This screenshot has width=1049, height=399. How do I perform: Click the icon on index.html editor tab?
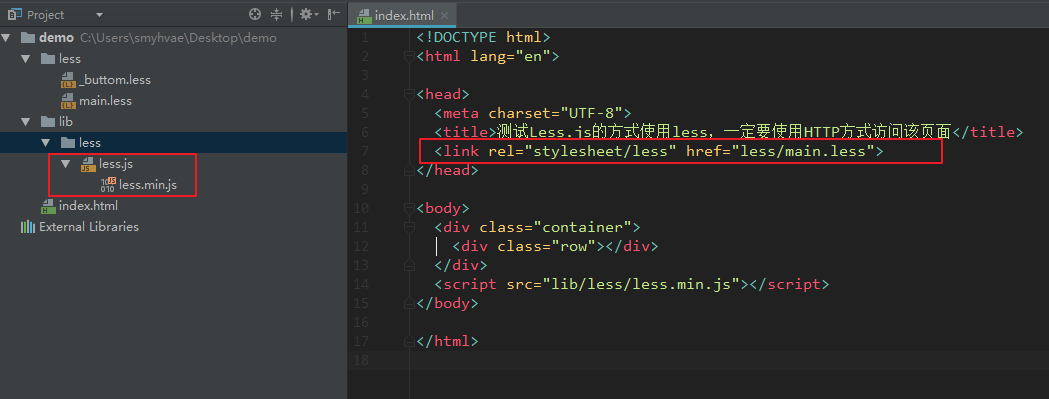point(364,15)
